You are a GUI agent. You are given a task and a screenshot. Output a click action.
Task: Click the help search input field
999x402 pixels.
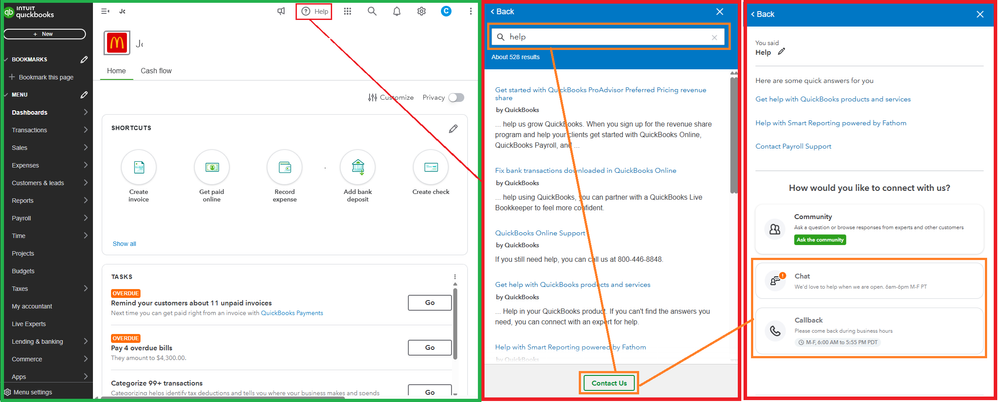pos(608,37)
